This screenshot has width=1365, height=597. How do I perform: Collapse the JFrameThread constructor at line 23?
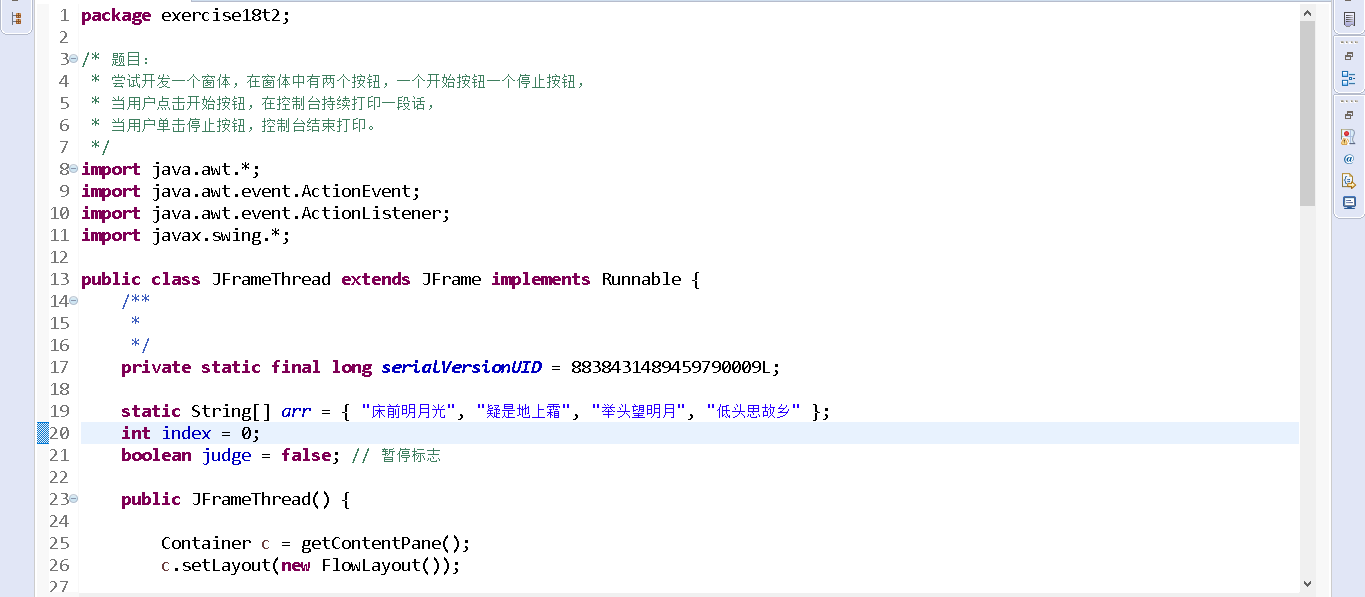[x=74, y=499]
